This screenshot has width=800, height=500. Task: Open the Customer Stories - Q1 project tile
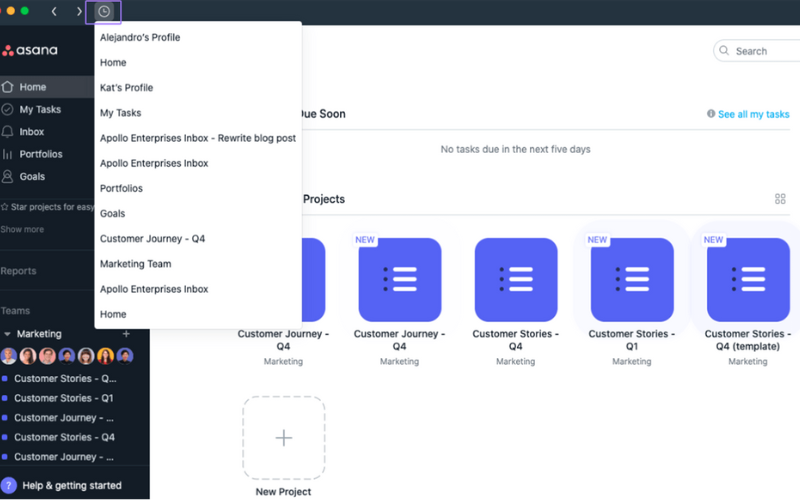(632, 280)
